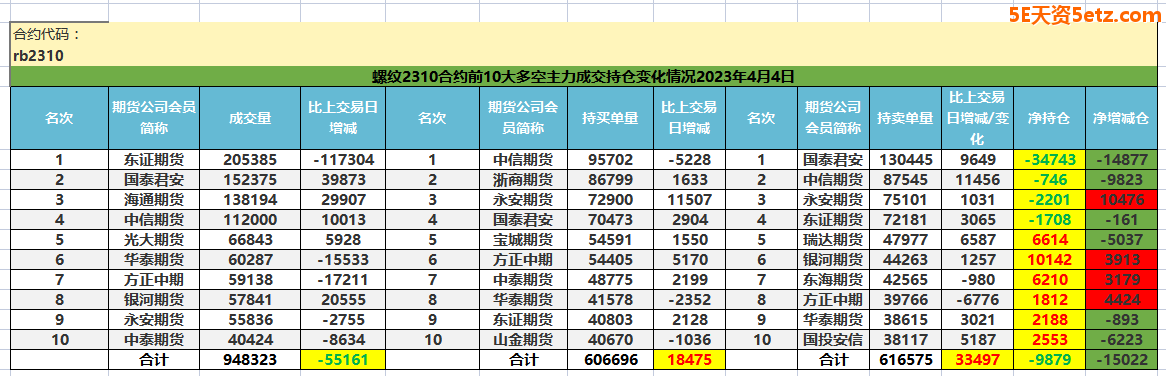Click the cell showing -15533
The height and width of the screenshot is (376, 1166).
(x=343, y=260)
